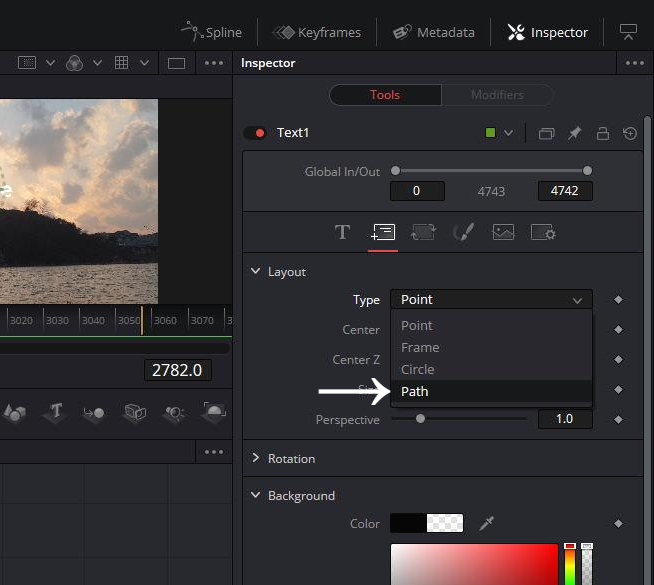Click the hue vertical slider strip

(570, 564)
